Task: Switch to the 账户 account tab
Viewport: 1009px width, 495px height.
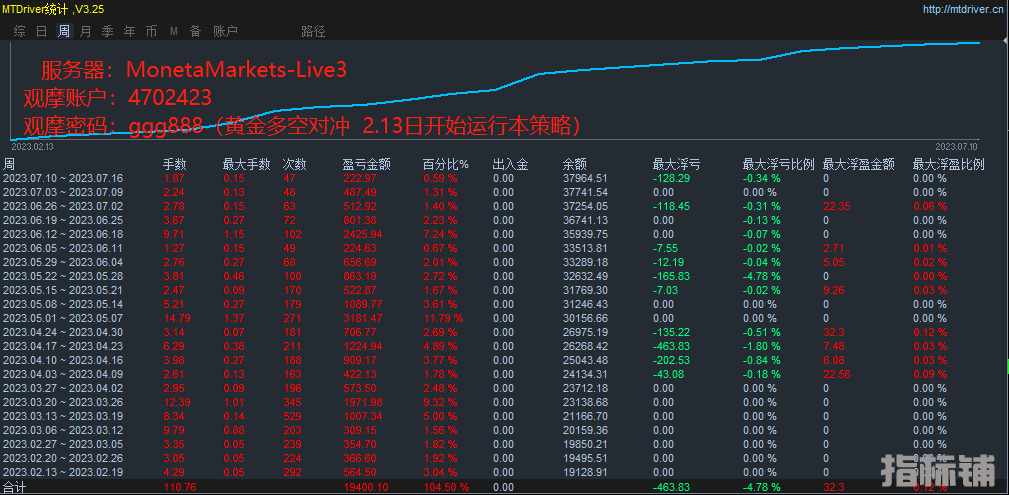Action: 225,31
